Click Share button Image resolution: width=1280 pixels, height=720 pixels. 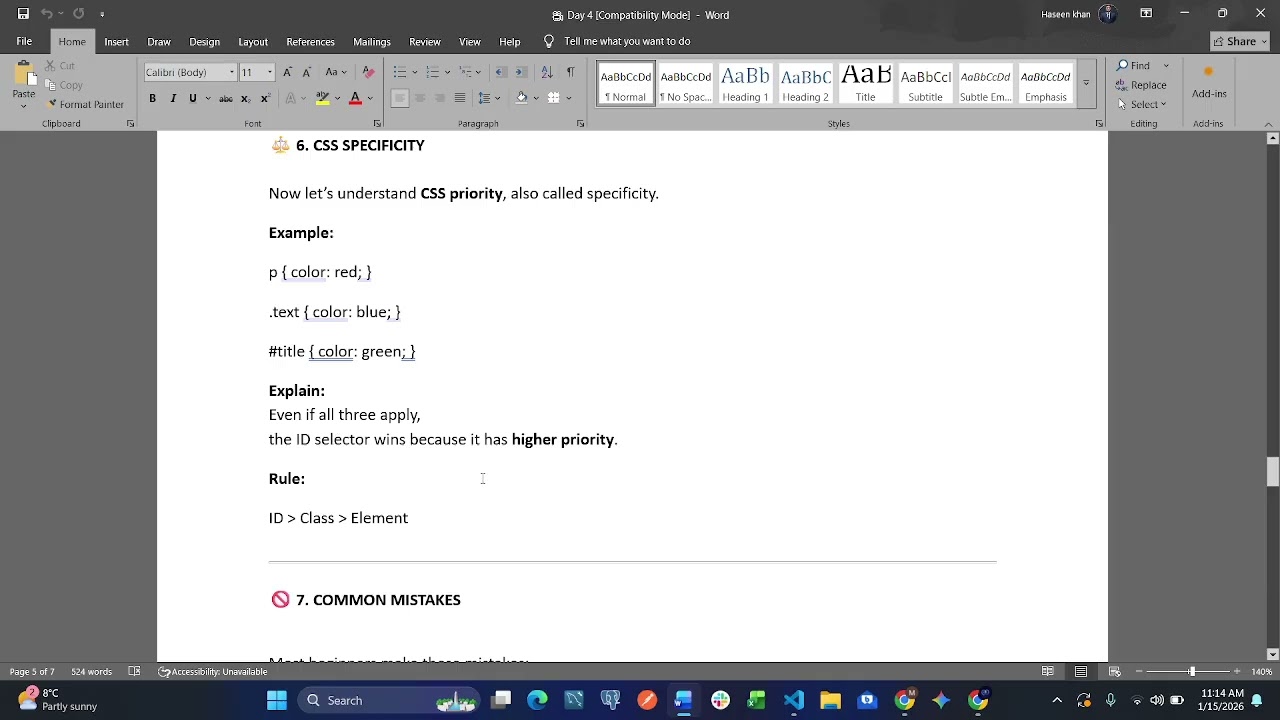(x=1240, y=41)
